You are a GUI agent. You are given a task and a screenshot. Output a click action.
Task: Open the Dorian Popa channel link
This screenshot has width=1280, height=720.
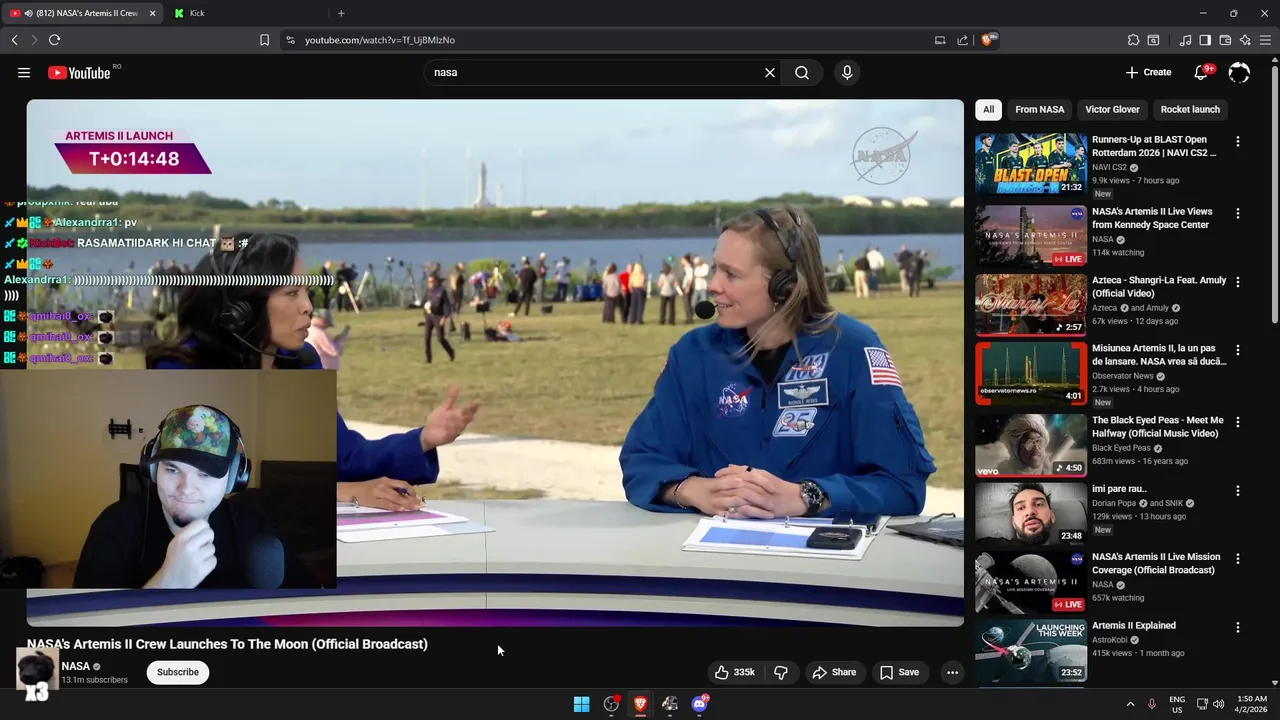tap(1116, 503)
